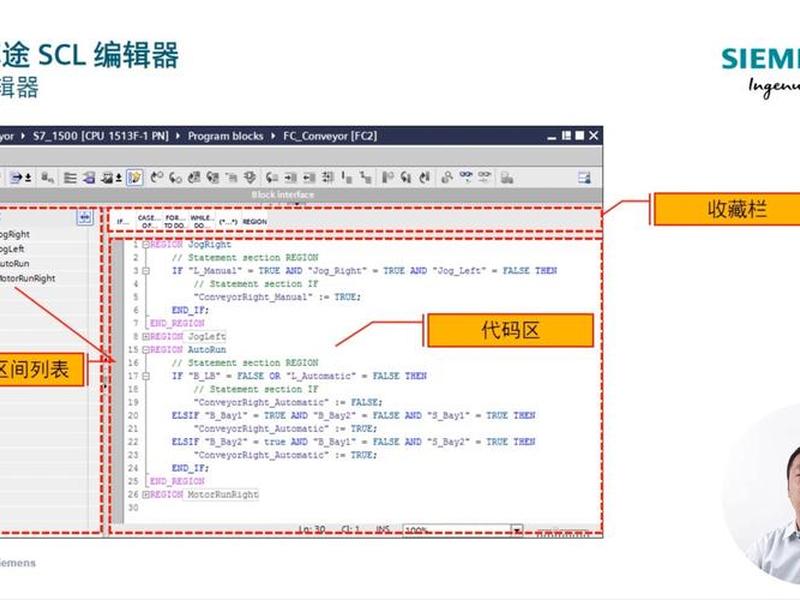
Task: Click the Ln: 30 status indicator
Action: tap(312, 530)
